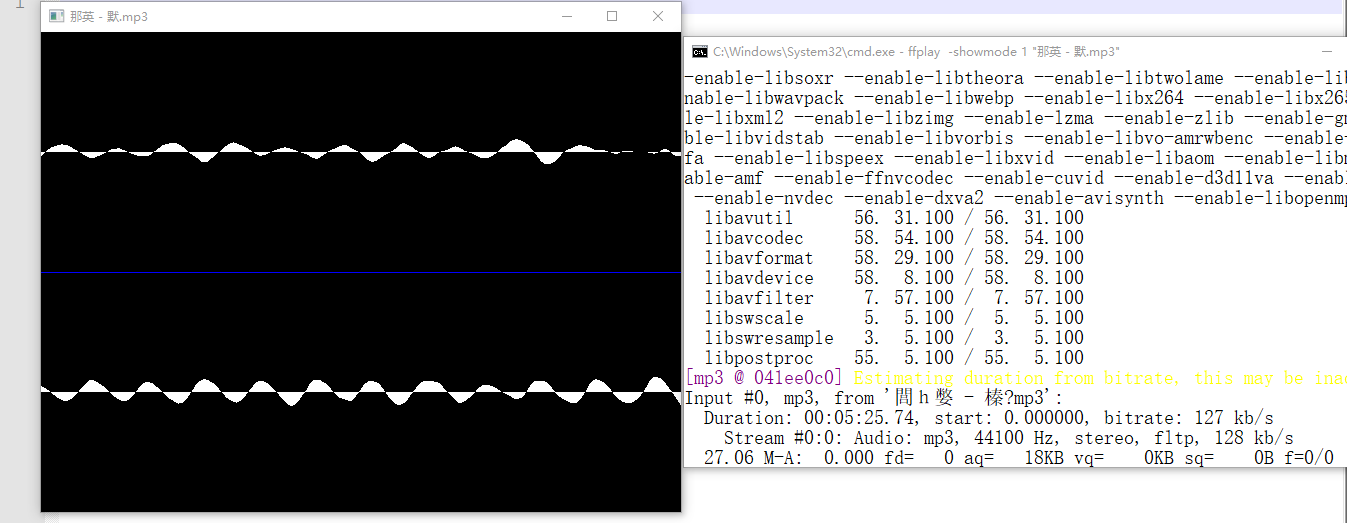Click the blue channel divider line
The image size is (1347, 523).
pos(360,272)
